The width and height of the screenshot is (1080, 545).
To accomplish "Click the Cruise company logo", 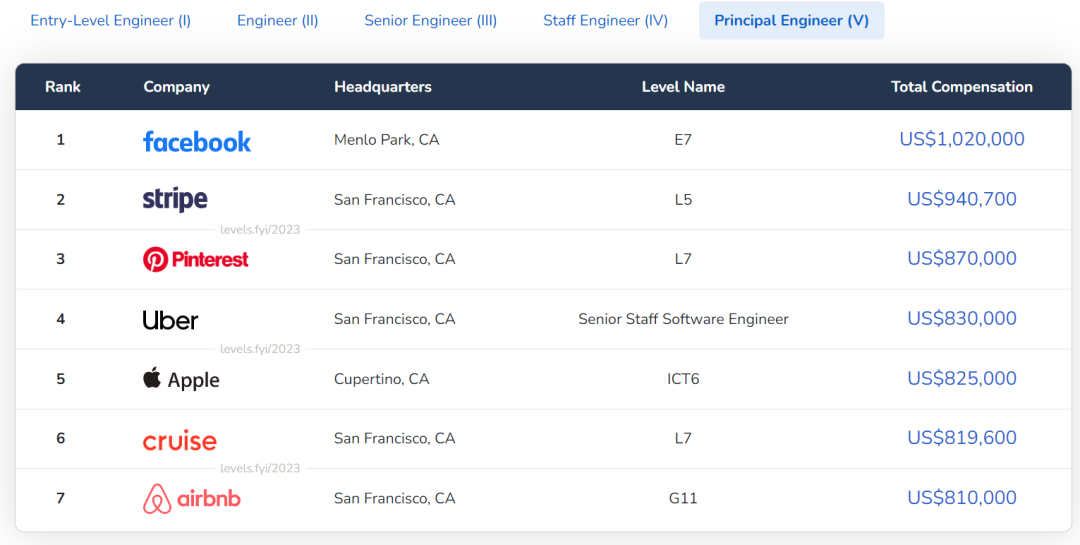I will point(180,440).
